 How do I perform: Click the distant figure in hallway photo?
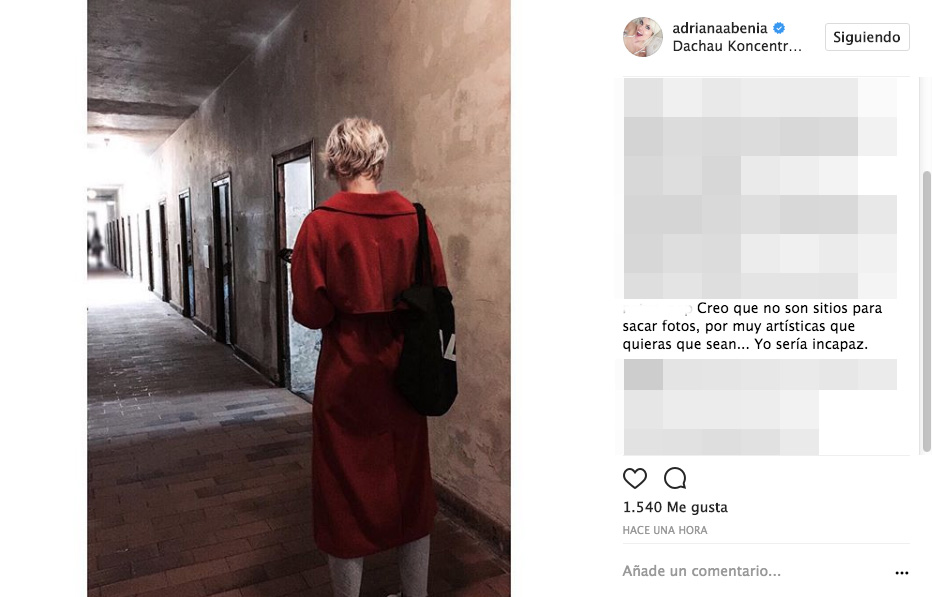pos(96,246)
